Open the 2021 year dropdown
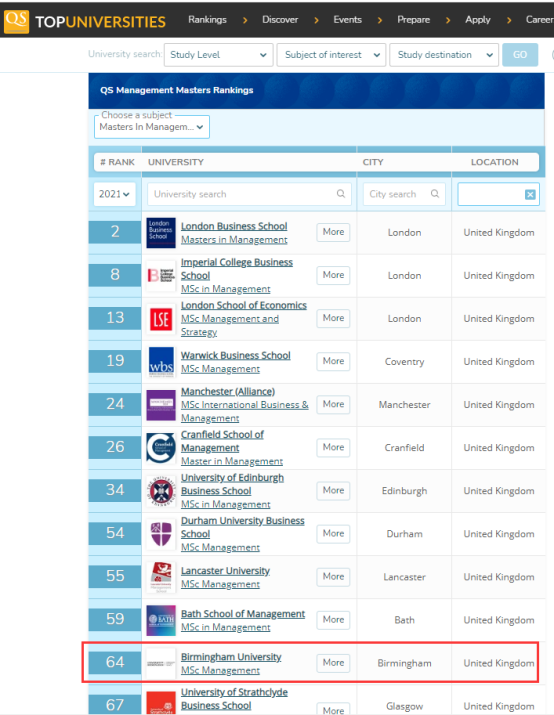The image size is (554, 715). pos(114,194)
